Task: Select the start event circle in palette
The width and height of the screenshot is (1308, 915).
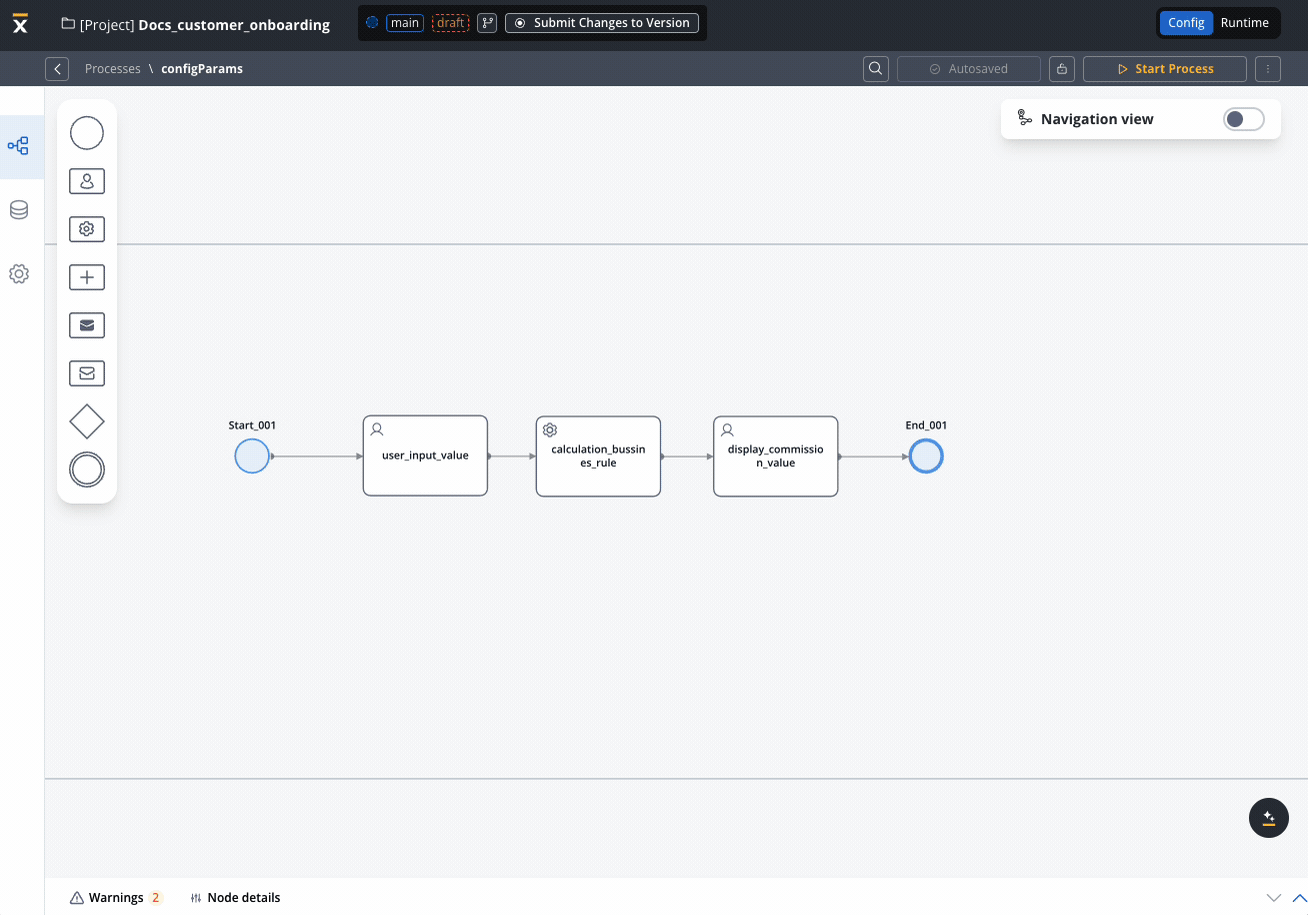Action: (87, 132)
